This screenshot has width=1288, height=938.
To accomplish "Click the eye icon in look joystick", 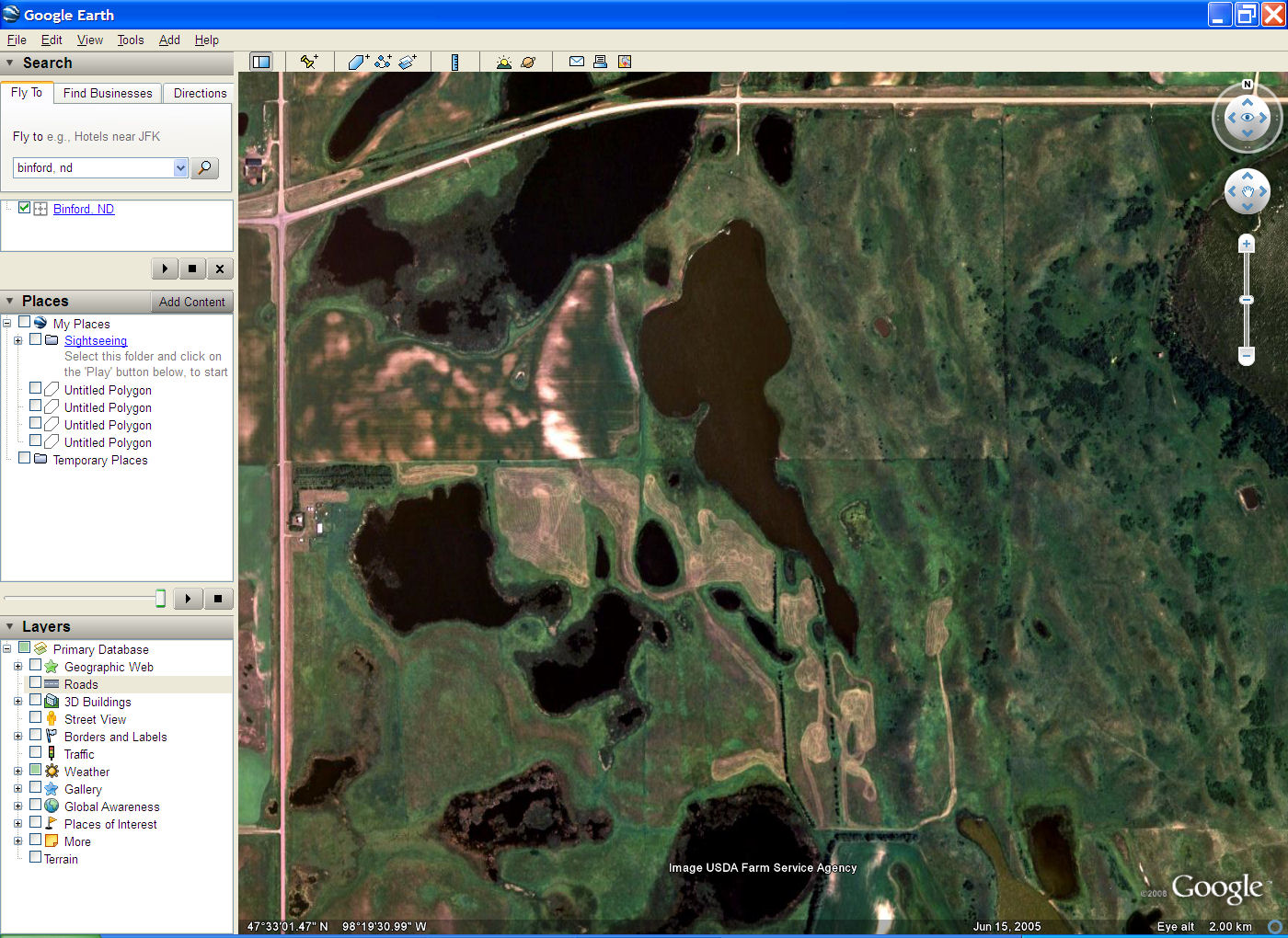I will pos(1248,118).
